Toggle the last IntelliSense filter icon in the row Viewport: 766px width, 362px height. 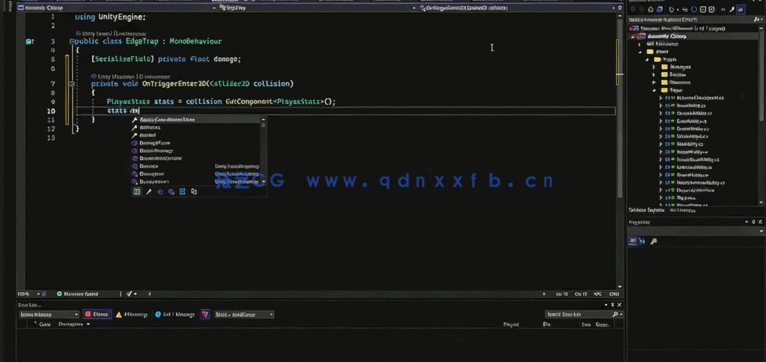(x=194, y=192)
